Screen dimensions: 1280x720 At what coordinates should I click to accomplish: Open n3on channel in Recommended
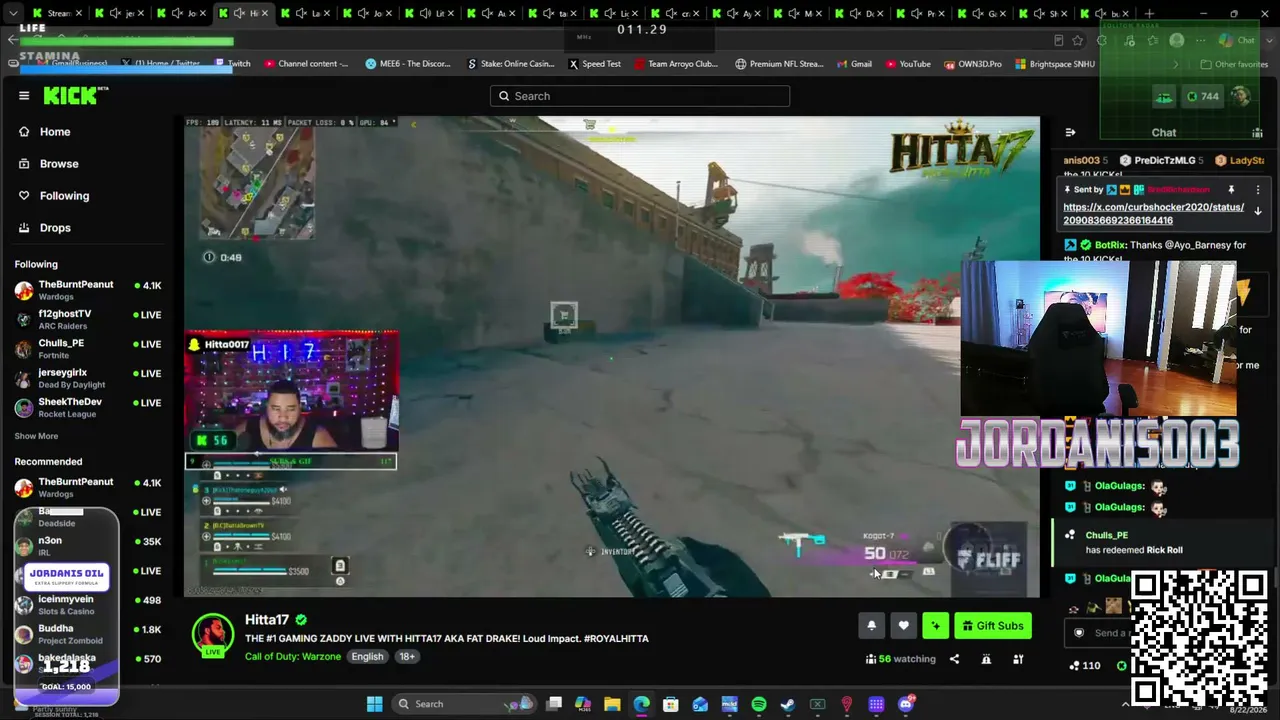(88, 546)
